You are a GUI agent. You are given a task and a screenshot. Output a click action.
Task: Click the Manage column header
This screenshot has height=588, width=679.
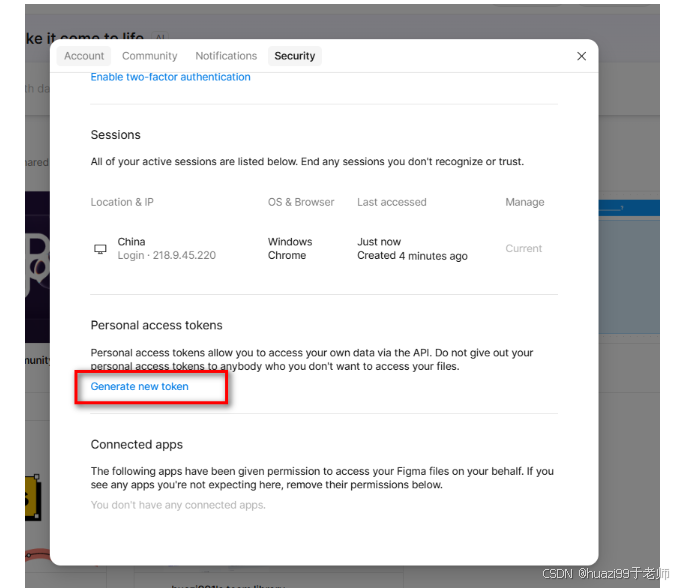[525, 202]
